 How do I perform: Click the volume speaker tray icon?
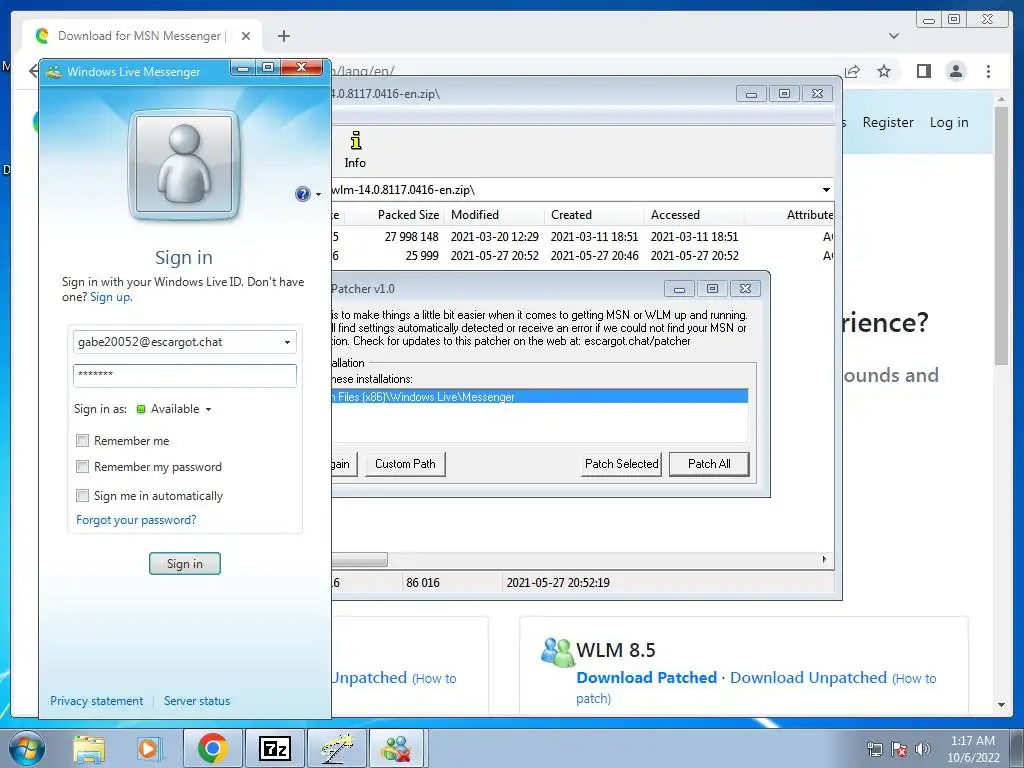pyautogui.click(x=922, y=750)
